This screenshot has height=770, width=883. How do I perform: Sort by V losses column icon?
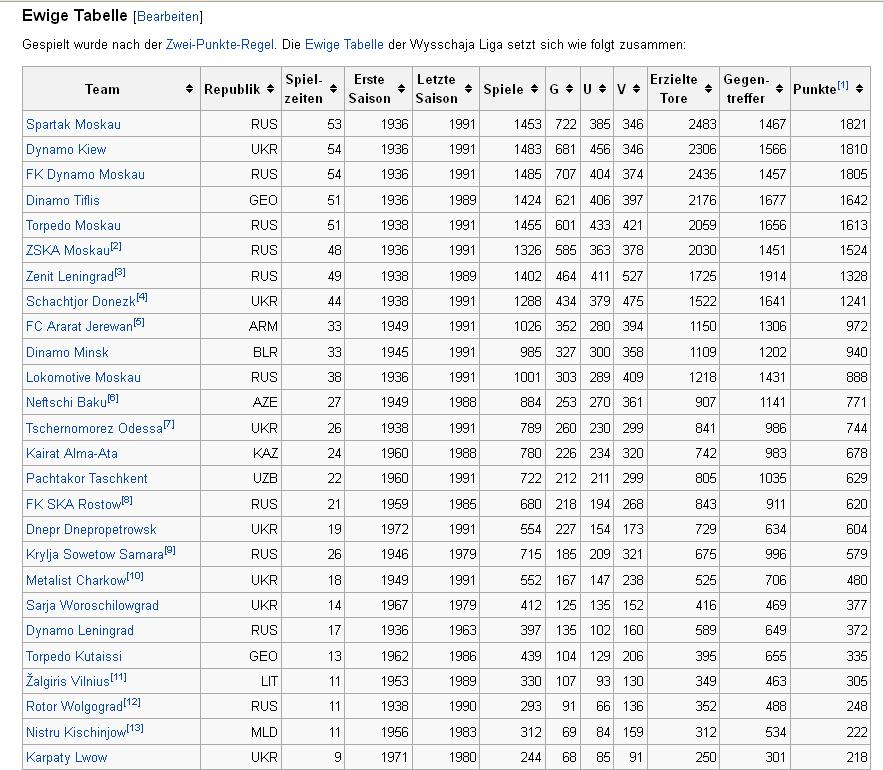636,89
